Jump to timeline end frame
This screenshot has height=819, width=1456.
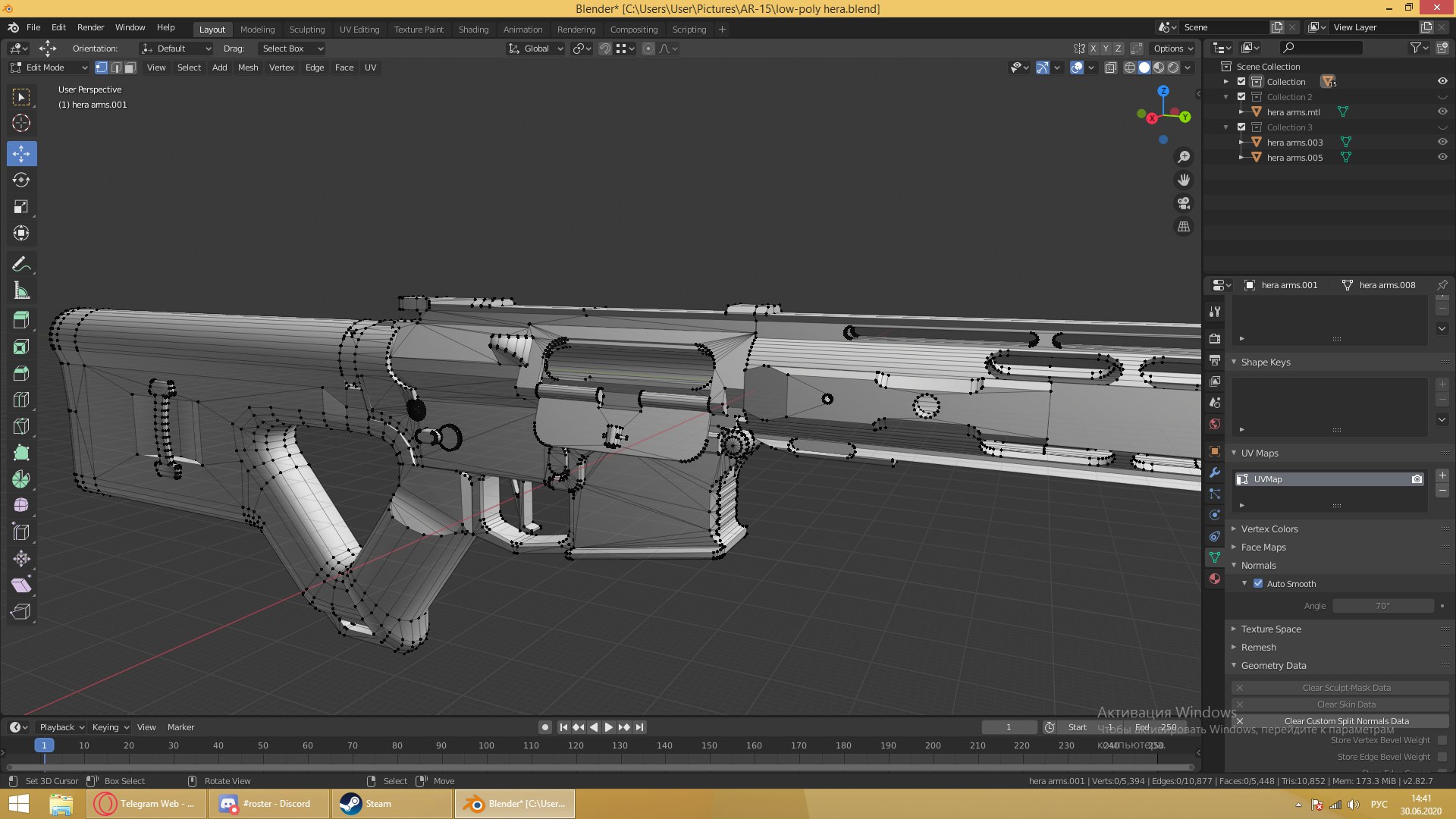(640, 727)
